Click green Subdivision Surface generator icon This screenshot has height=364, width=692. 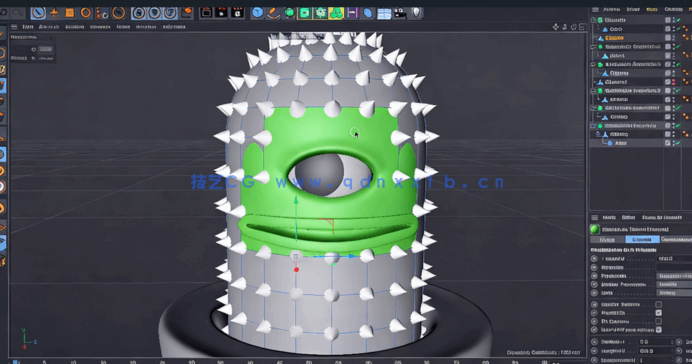(x=289, y=13)
